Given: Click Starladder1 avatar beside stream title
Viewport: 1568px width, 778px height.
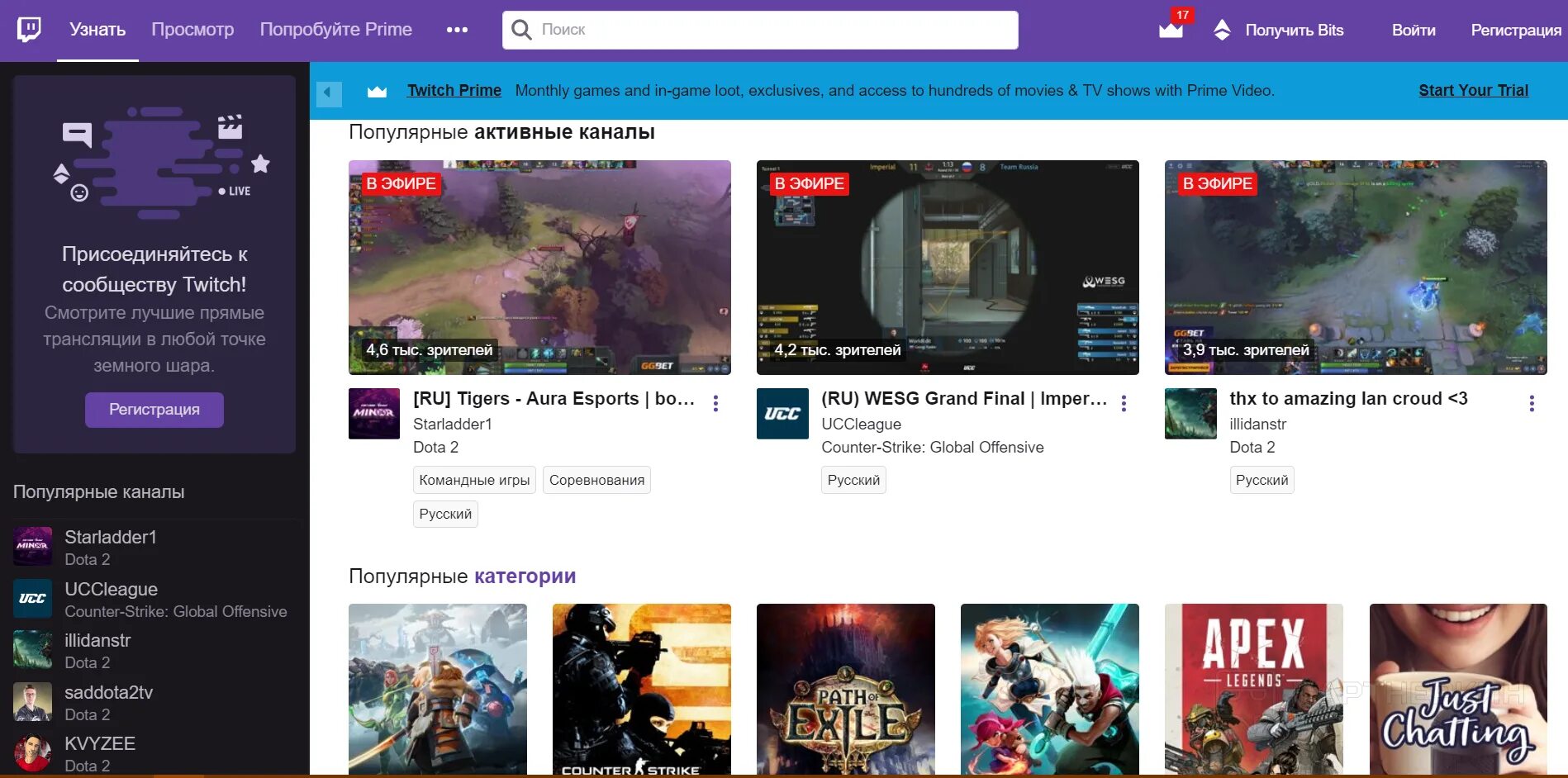Looking at the screenshot, I should click(374, 414).
